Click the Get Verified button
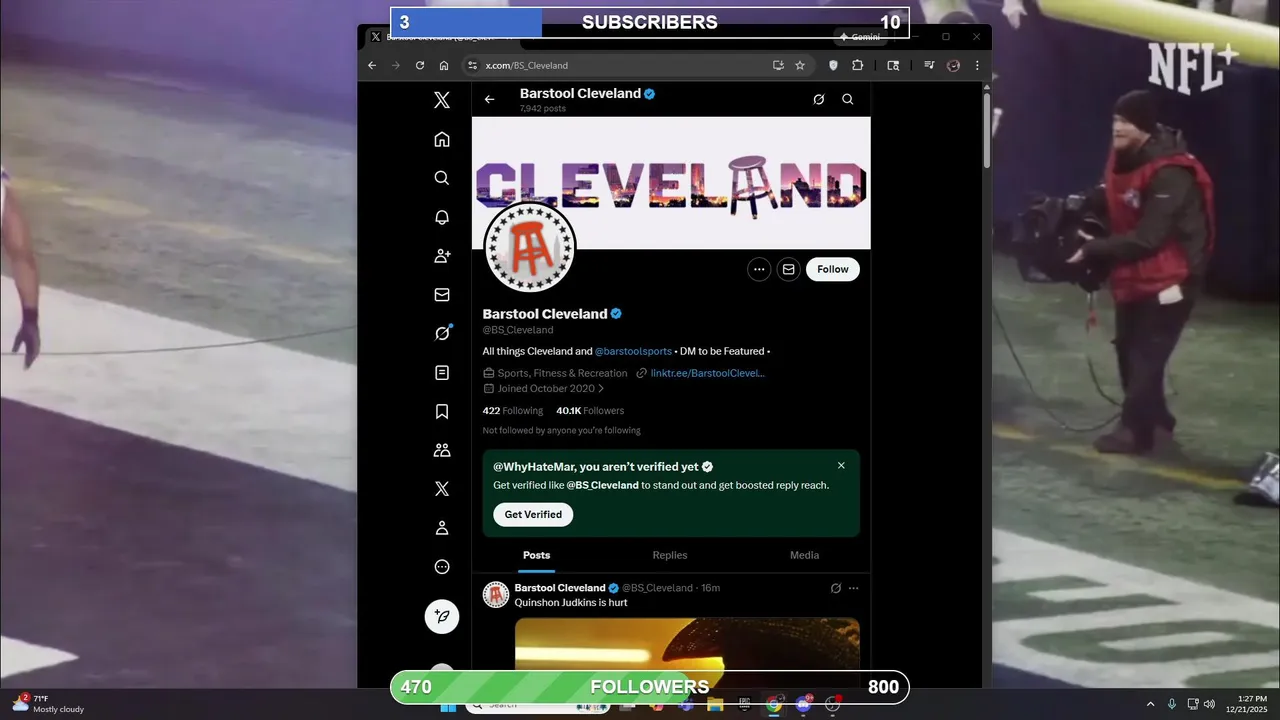 (533, 514)
